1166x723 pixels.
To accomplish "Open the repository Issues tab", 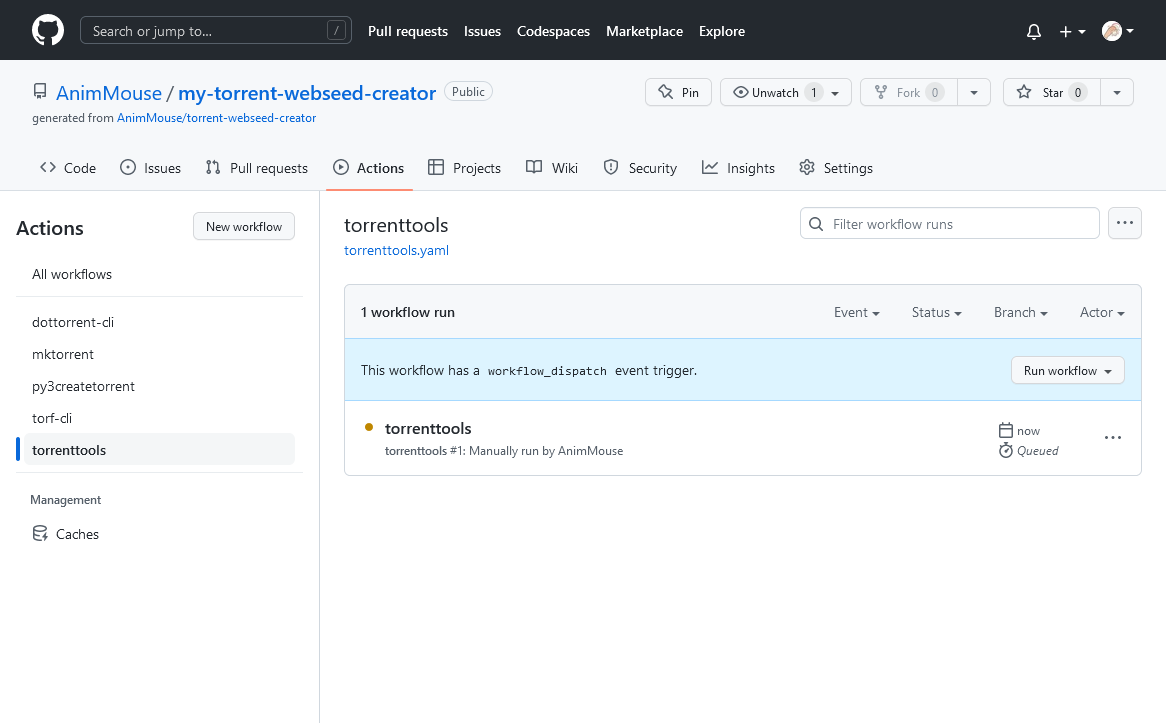I will click(150, 168).
